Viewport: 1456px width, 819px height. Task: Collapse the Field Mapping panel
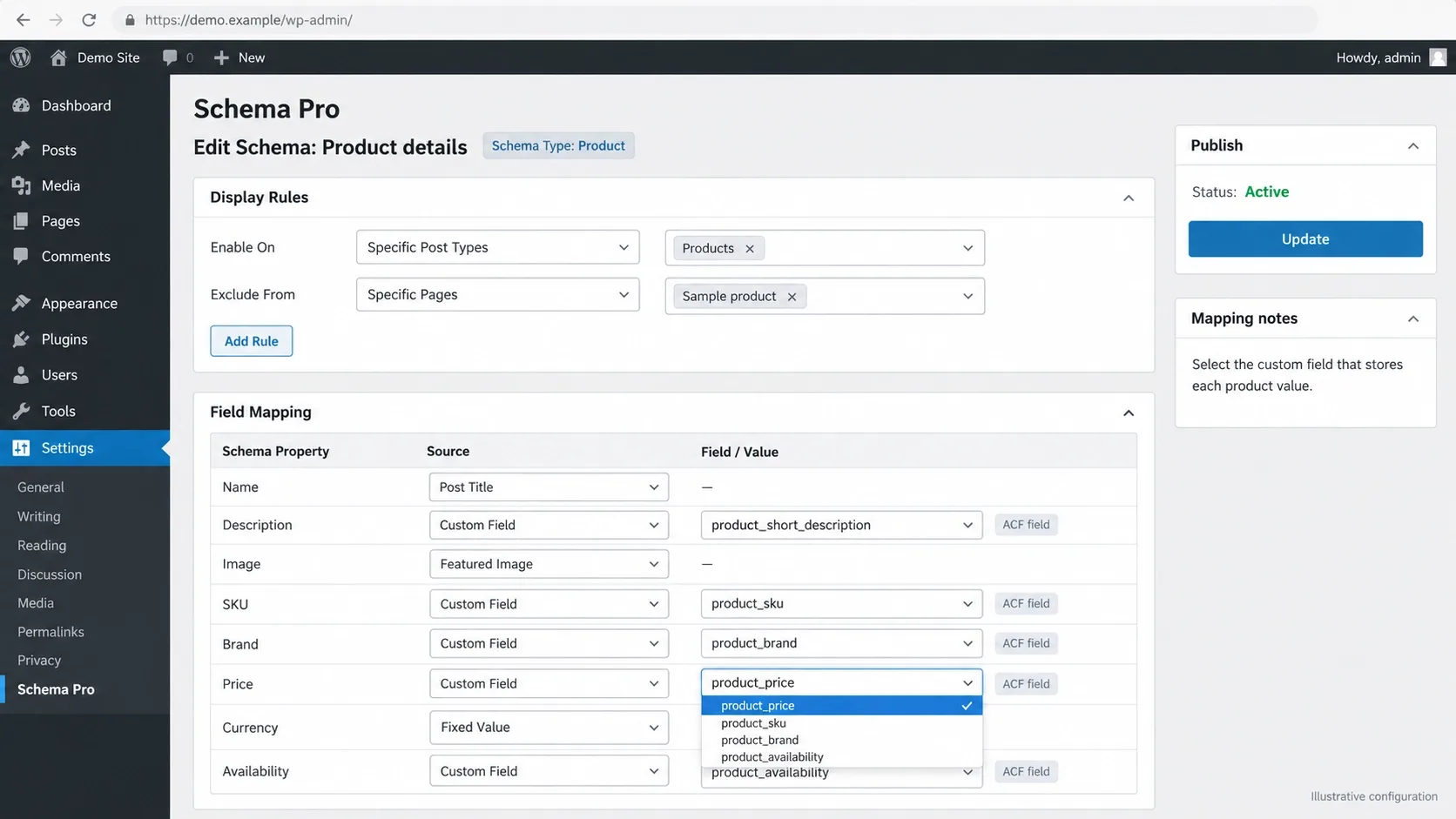coord(1129,413)
